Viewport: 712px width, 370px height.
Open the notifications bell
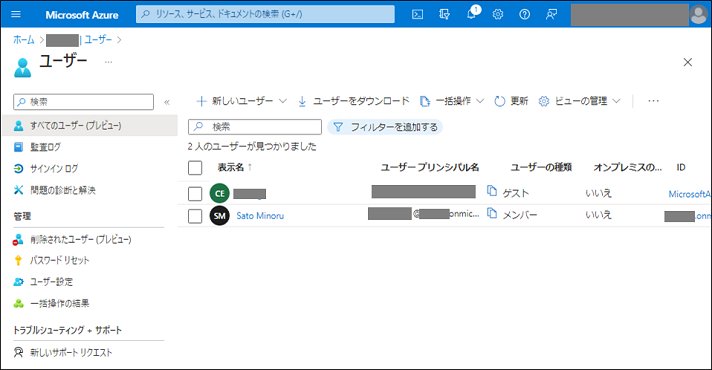click(x=472, y=14)
